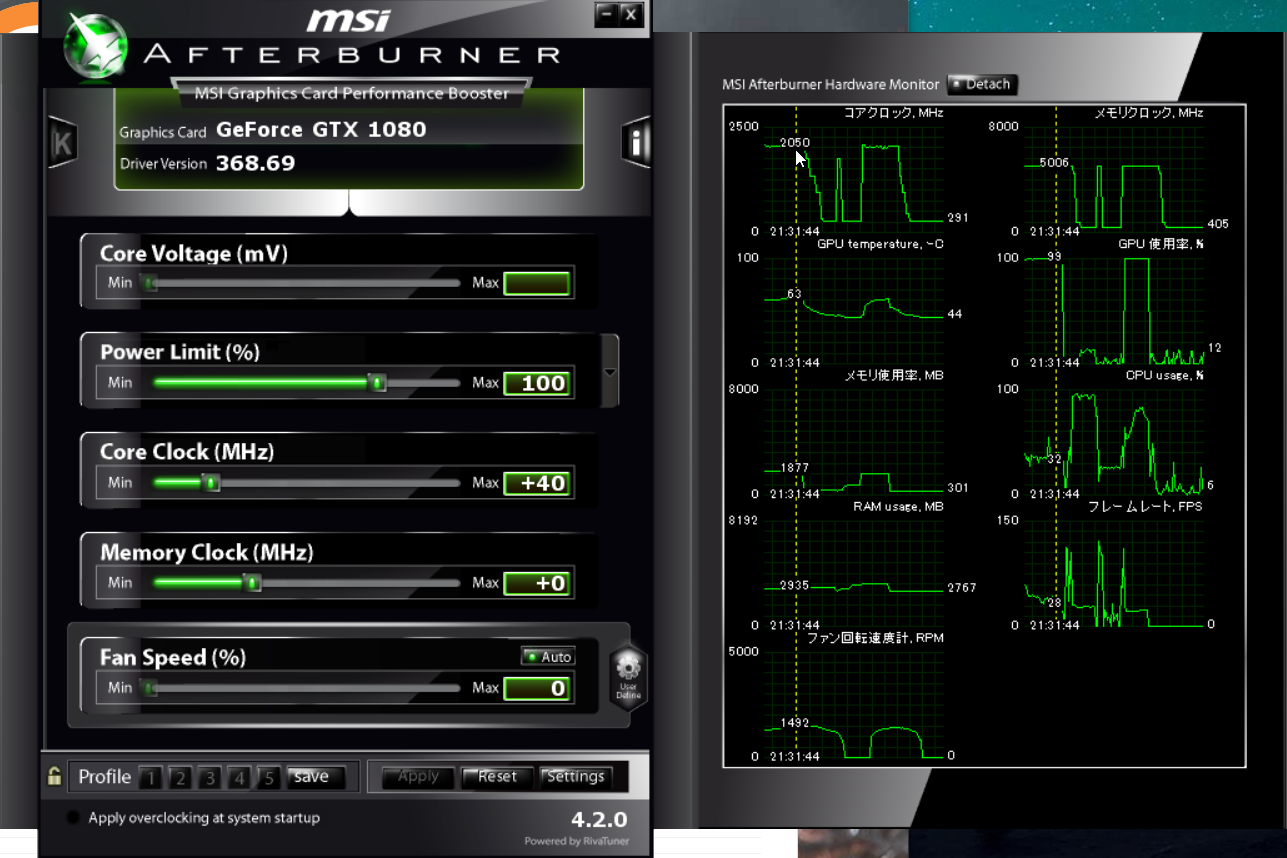Click the MSI Afterburner dragon logo

pos(96,46)
